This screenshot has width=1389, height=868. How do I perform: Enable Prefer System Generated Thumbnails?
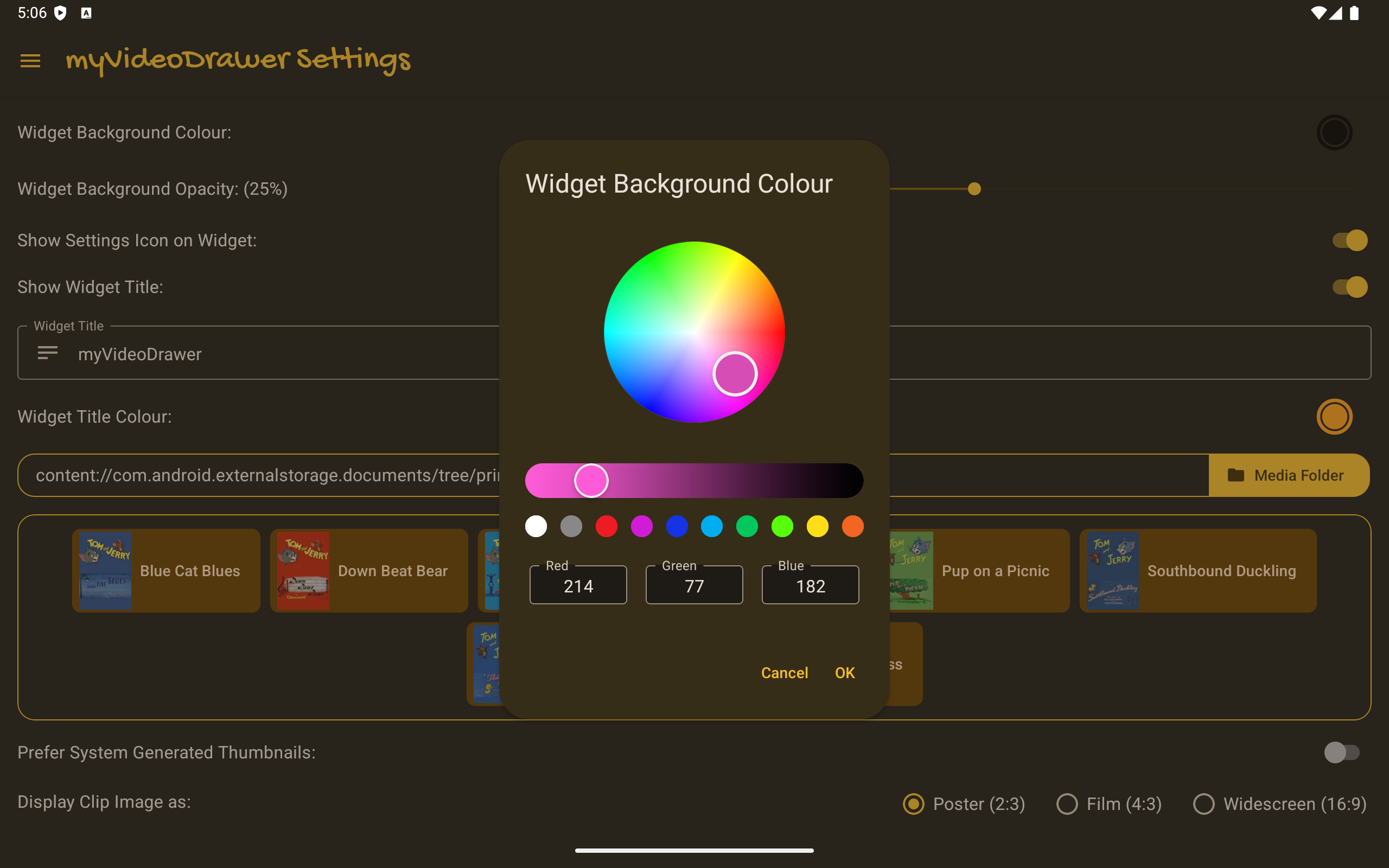click(x=1341, y=752)
